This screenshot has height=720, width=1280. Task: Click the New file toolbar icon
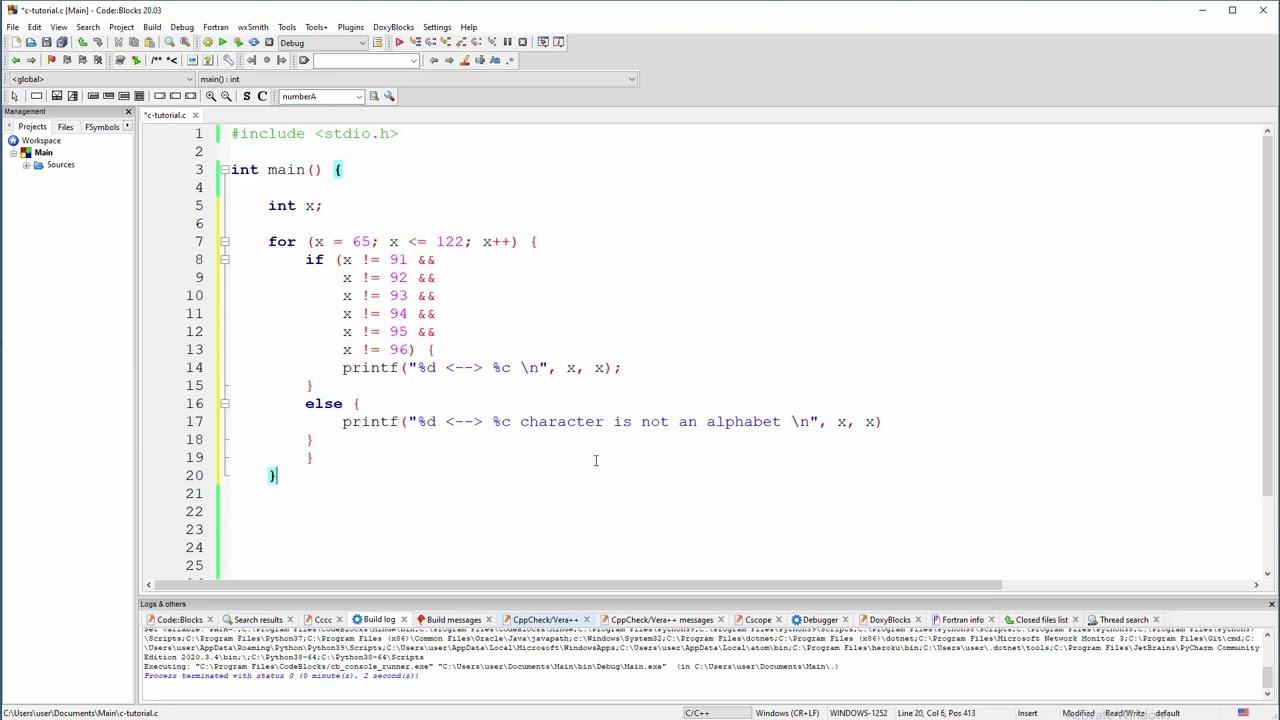(x=16, y=42)
